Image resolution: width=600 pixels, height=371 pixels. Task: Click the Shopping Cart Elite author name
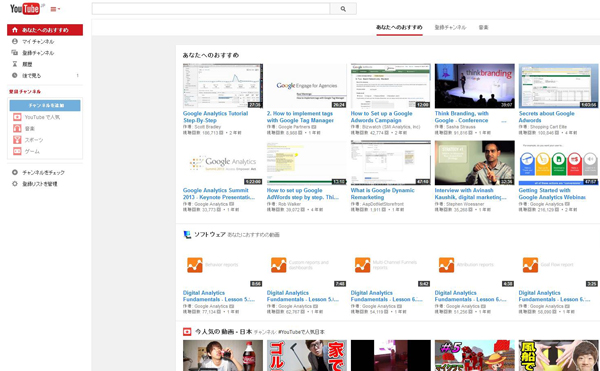[x=548, y=127]
